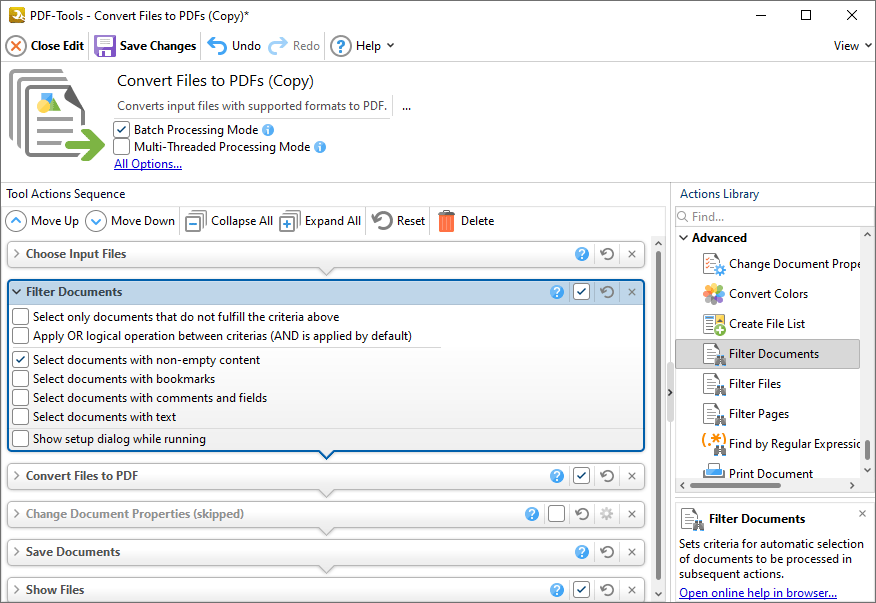Open the View dropdown menu
Viewport: 876px width, 603px height.
click(x=853, y=46)
